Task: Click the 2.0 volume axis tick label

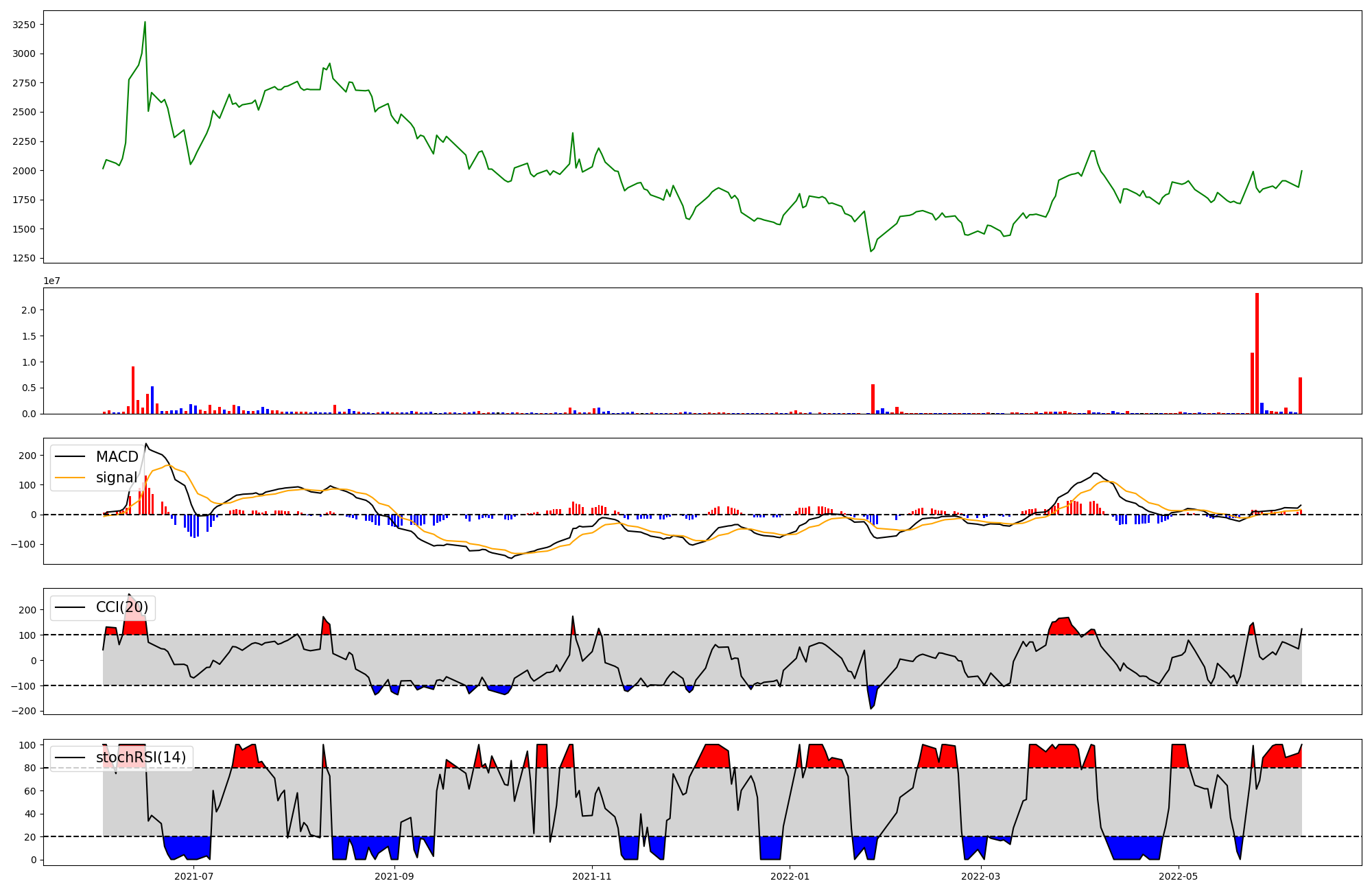Action: pos(29,310)
